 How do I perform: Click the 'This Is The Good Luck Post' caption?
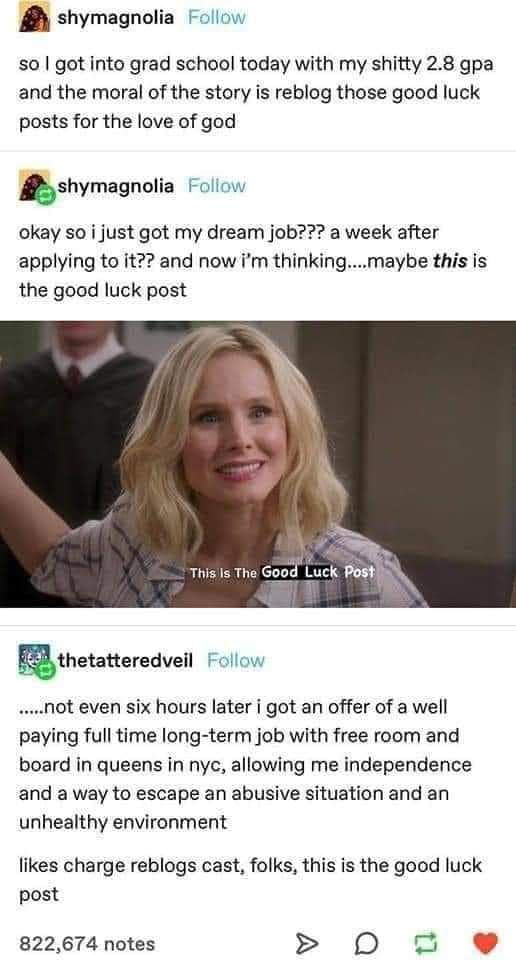pos(282,572)
